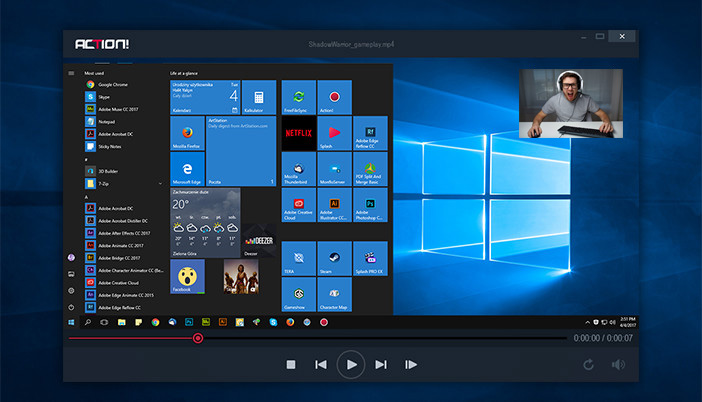The image size is (702, 402).
Task: Click the Action! logo in the title bar
Action: pos(102,44)
